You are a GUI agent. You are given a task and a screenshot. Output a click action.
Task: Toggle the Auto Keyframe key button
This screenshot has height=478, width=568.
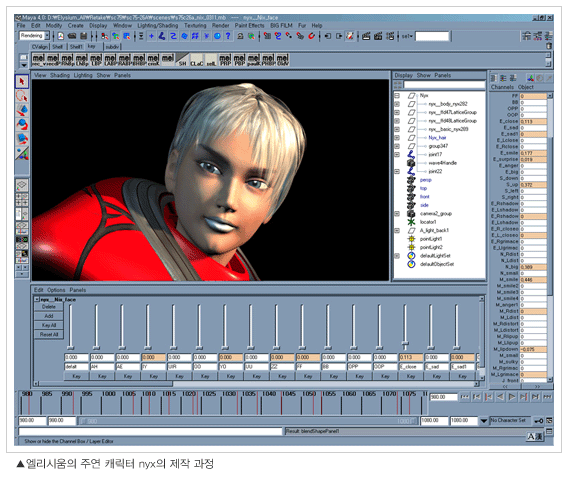point(538,420)
